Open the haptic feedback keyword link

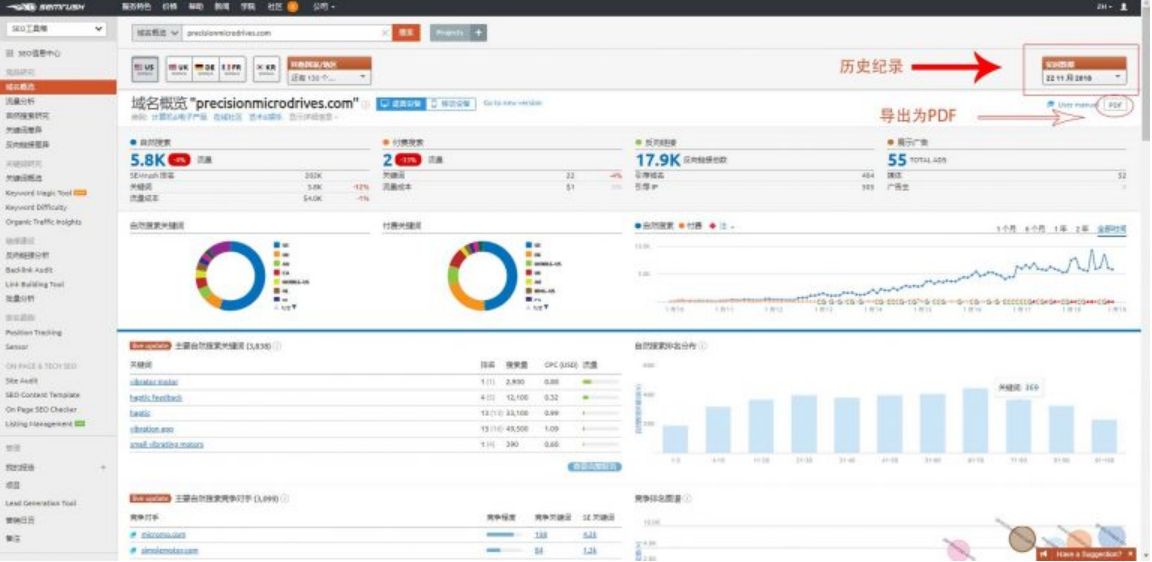point(156,397)
